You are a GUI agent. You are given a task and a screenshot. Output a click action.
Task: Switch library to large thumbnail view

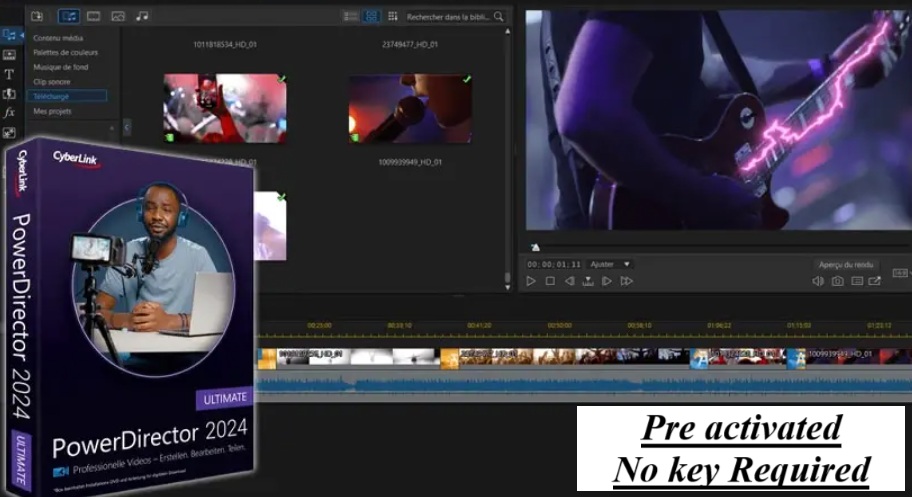click(371, 16)
